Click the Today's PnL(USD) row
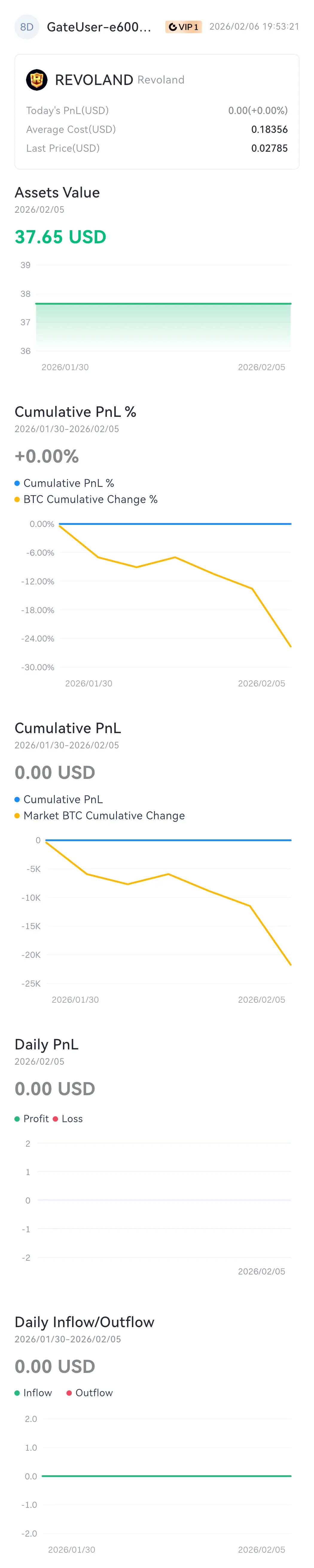This screenshot has width=314, height=1568. click(x=157, y=110)
